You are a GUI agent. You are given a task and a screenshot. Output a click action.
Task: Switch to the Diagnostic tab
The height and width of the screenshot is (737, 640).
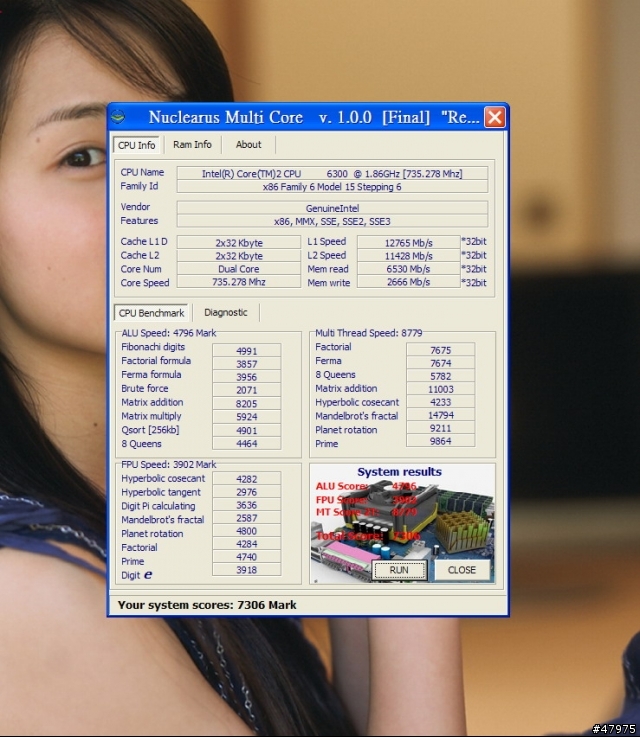tap(226, 312)
